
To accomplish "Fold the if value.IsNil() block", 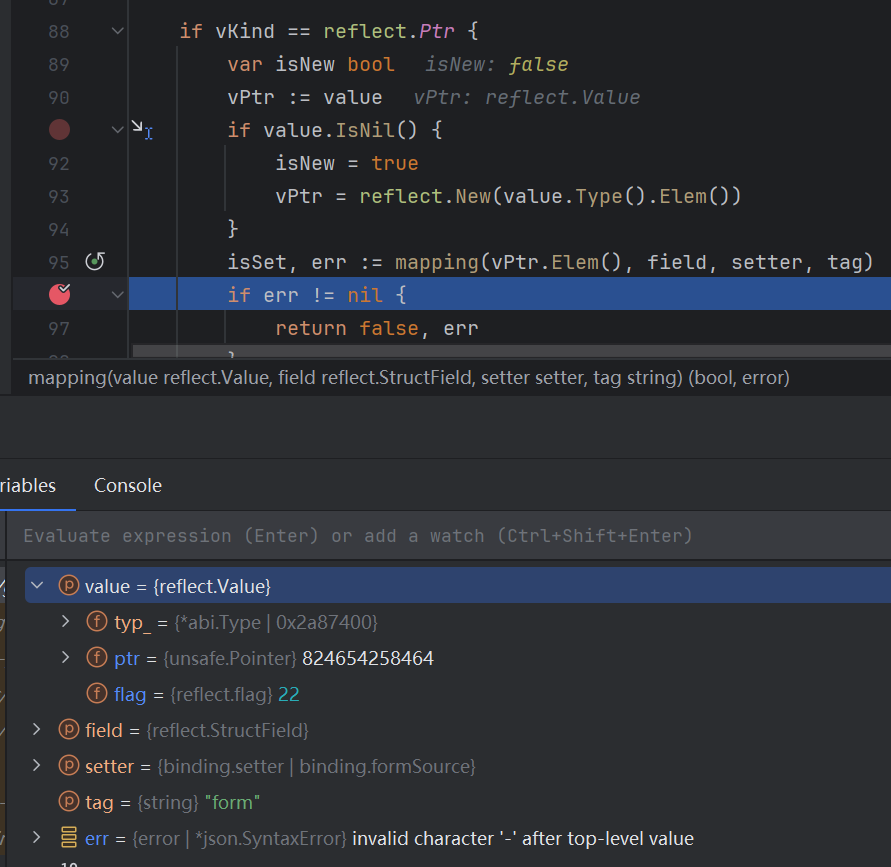I will click(x=118, y=130).
